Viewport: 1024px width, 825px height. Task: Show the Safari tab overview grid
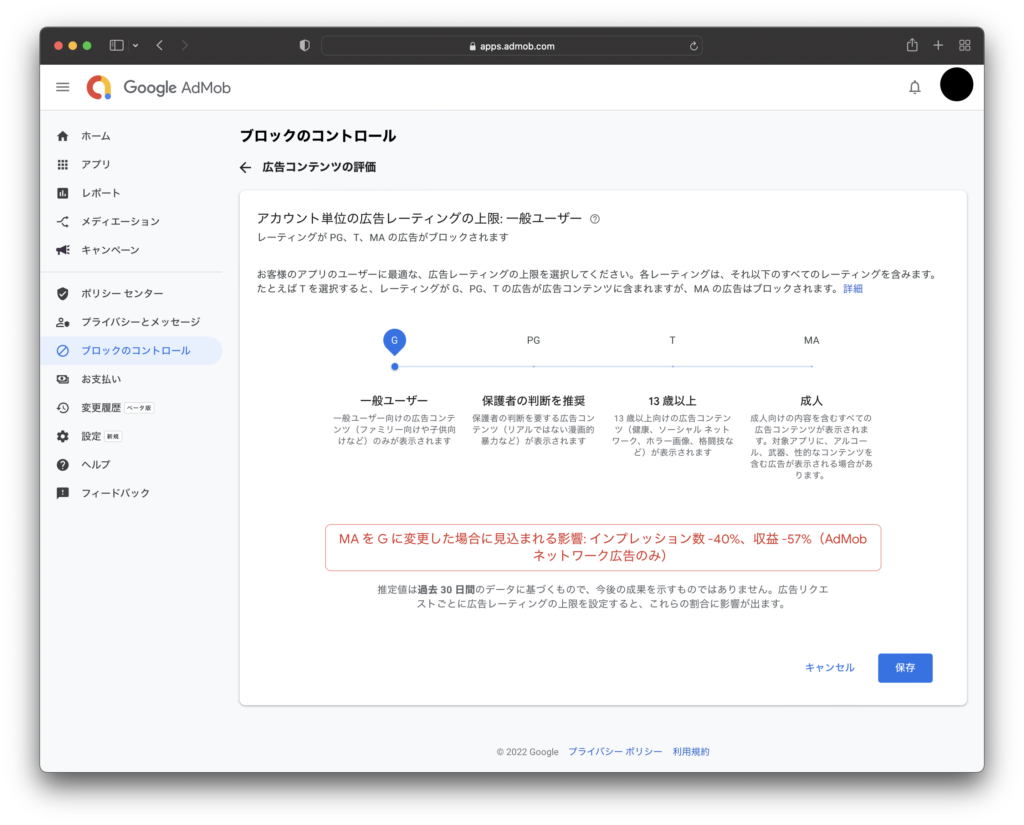pos(965,45)
